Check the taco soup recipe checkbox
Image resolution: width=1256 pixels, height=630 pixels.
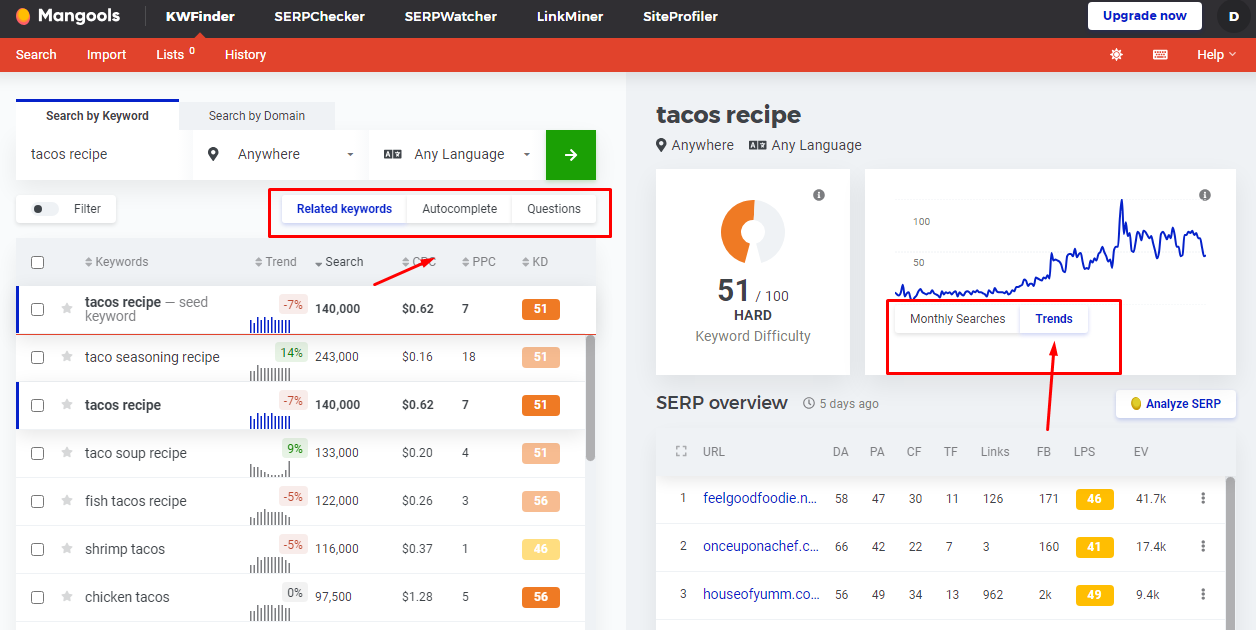tap(37, 453)
